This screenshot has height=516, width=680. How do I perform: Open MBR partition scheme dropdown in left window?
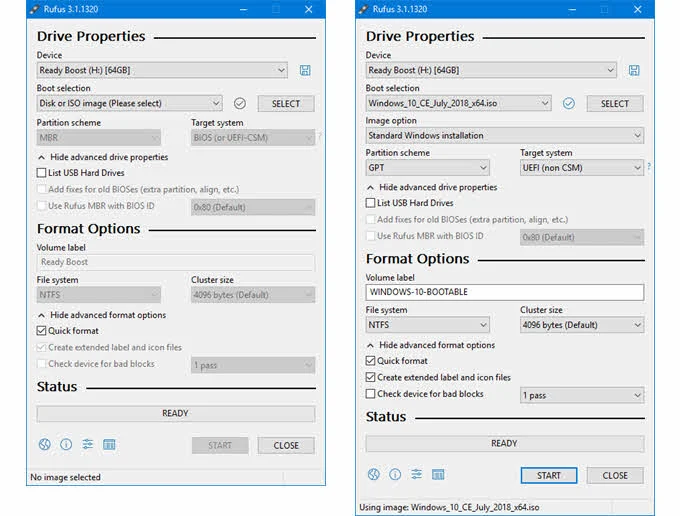coord(98,138)
